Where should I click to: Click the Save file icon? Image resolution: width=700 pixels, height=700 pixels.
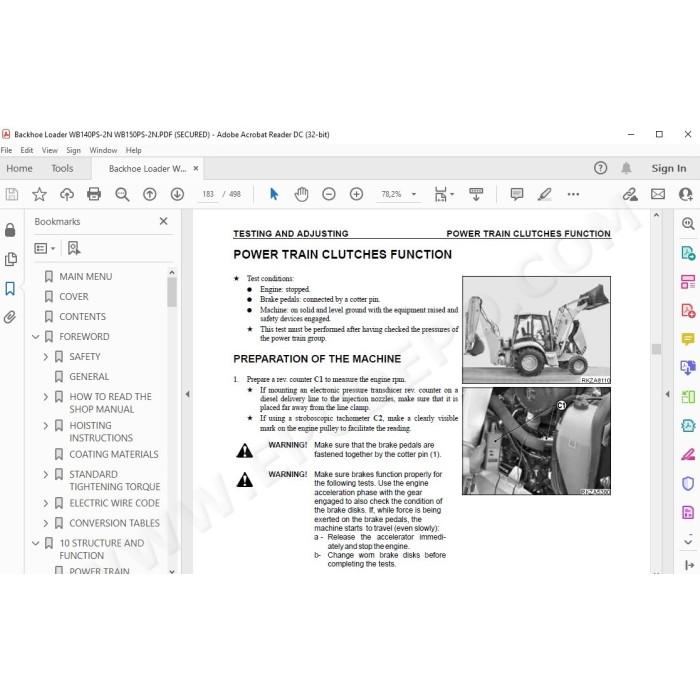coord(12,194)
